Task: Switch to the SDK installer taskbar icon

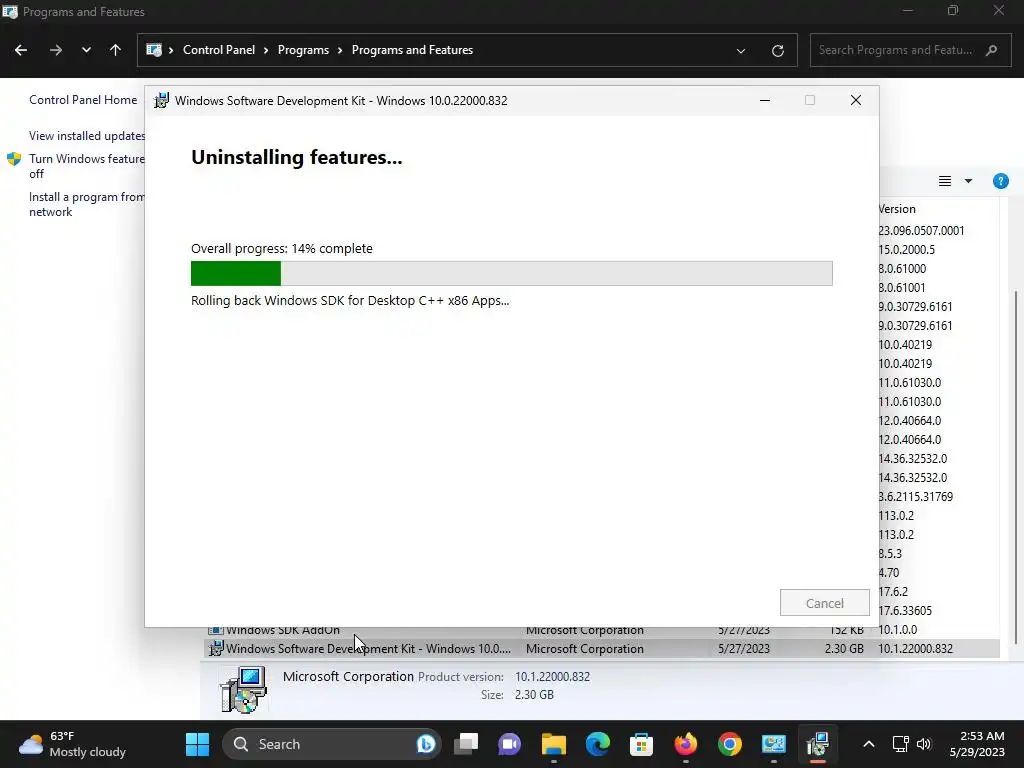Action: coord(818,744)
